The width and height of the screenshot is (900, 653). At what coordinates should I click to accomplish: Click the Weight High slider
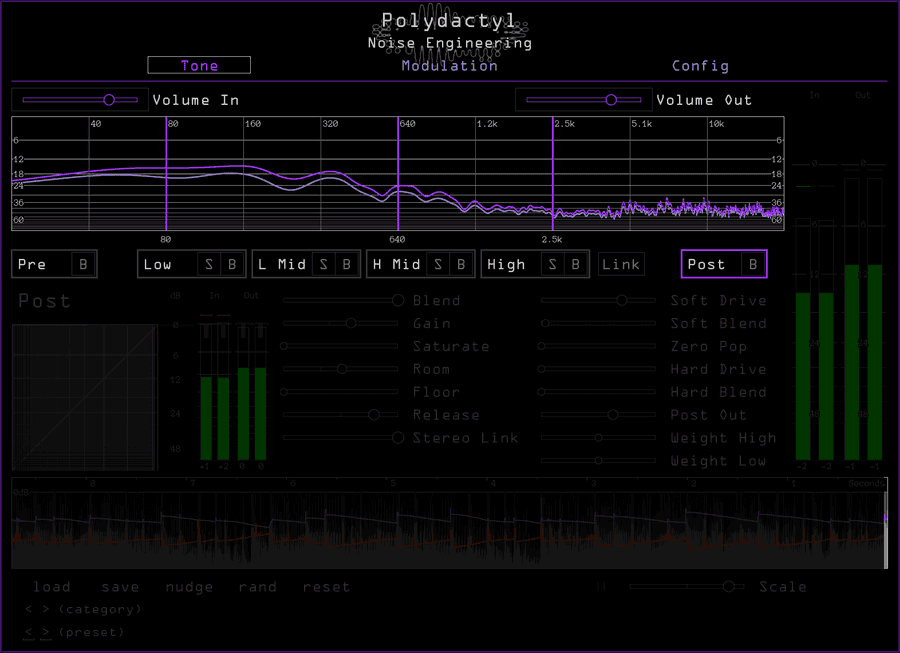tap(598, 438)
